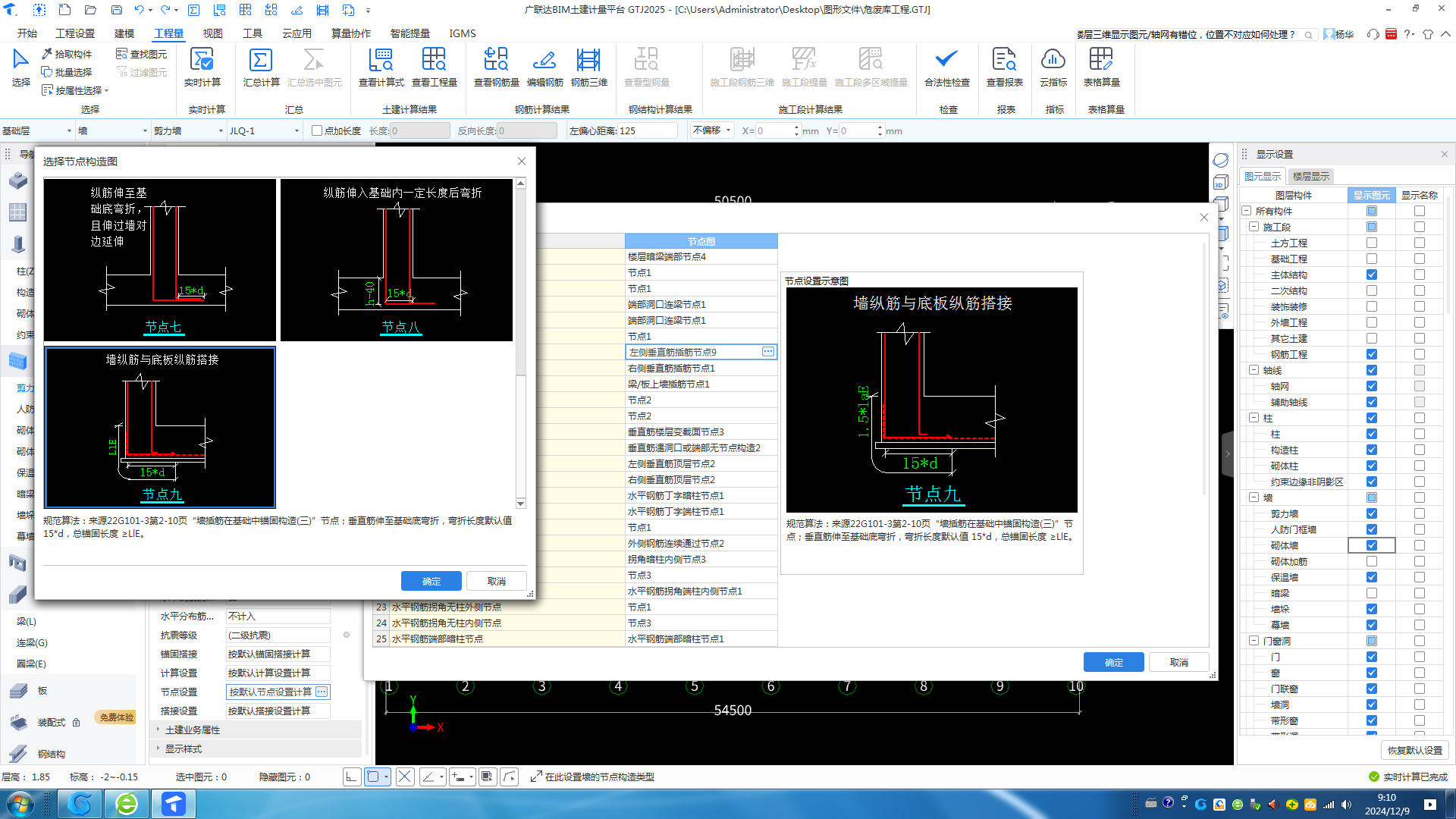
Task: Collapse the 所有构件 tree node
Action: coord(1246,211)
